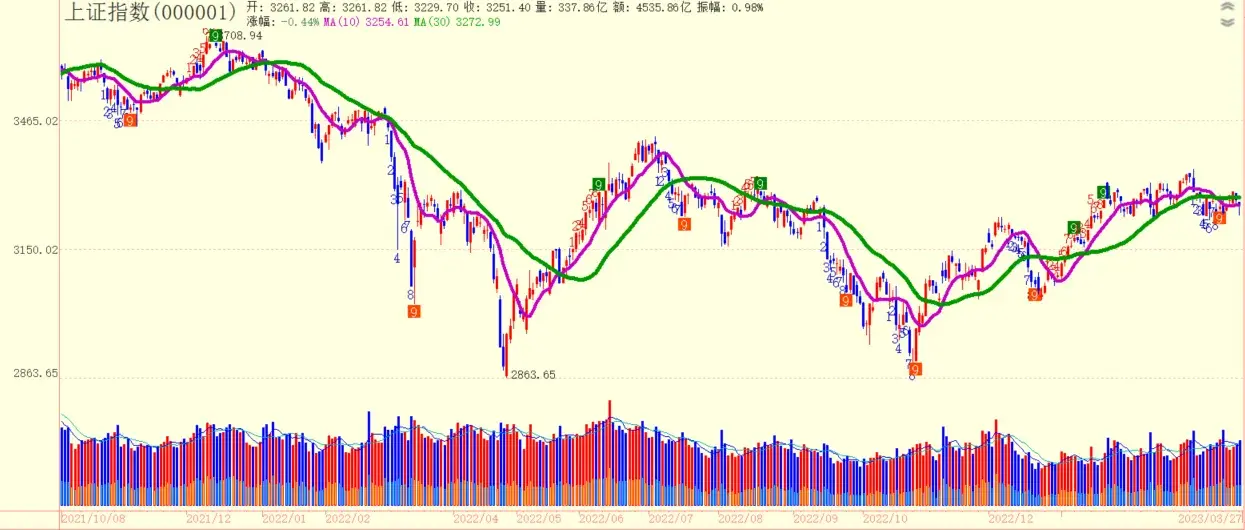This screenshot has height=530, width=1245.
Task: Click the double up chevron icon
Action: [x=1227, y=7]
